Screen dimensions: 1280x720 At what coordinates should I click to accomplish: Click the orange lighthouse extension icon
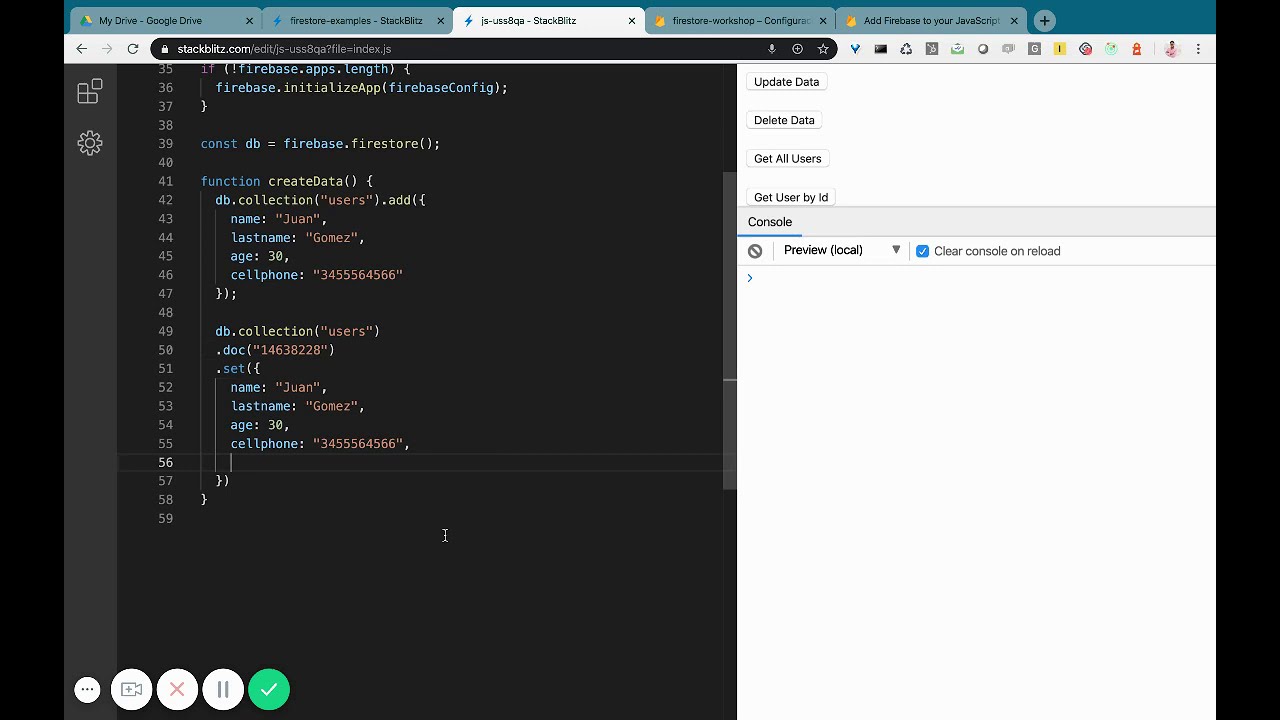coord(1137,49)
